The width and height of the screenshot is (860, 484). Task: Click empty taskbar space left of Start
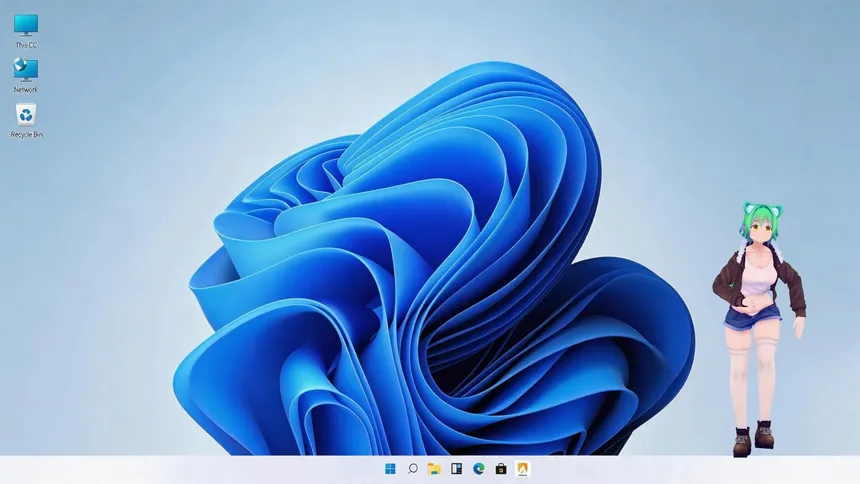[200, 468]
